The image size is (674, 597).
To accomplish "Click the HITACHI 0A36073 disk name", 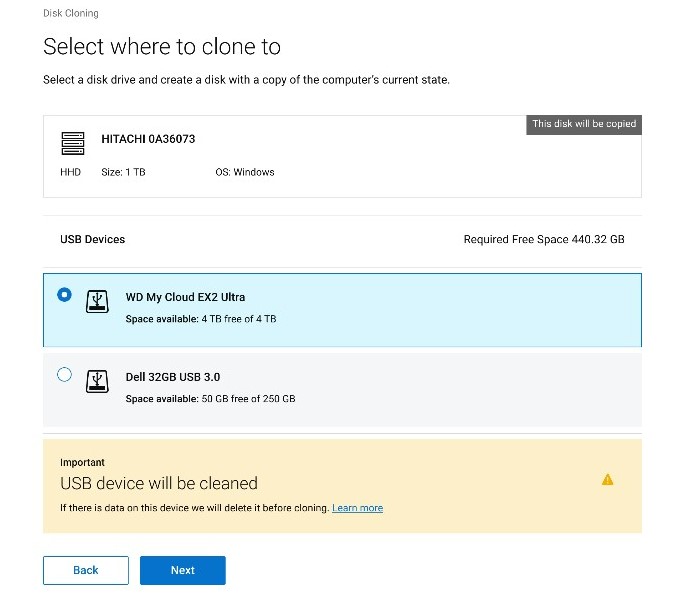I will [148, 139].
